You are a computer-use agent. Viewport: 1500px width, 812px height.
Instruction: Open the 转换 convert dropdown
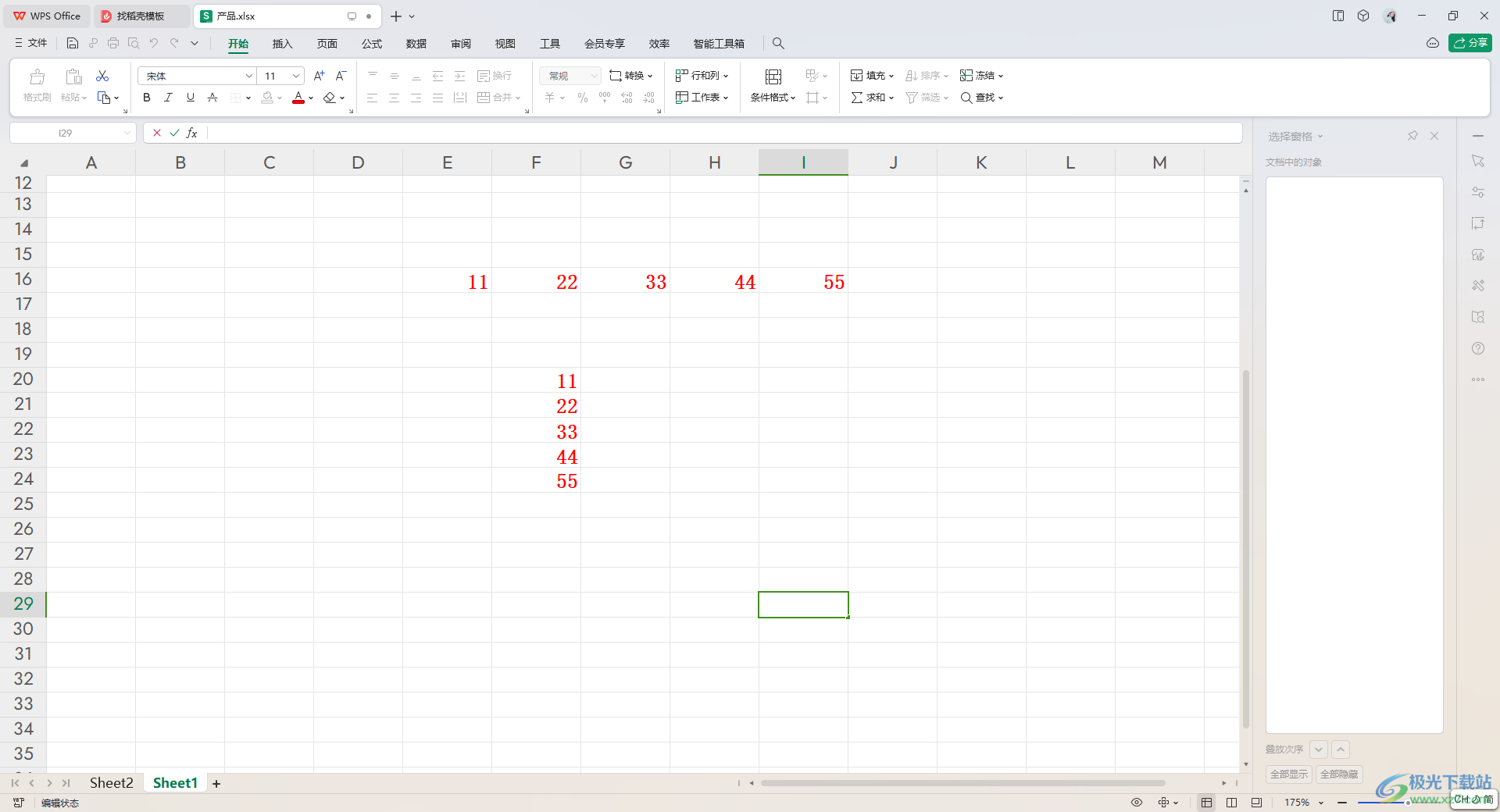coord(631,76)
